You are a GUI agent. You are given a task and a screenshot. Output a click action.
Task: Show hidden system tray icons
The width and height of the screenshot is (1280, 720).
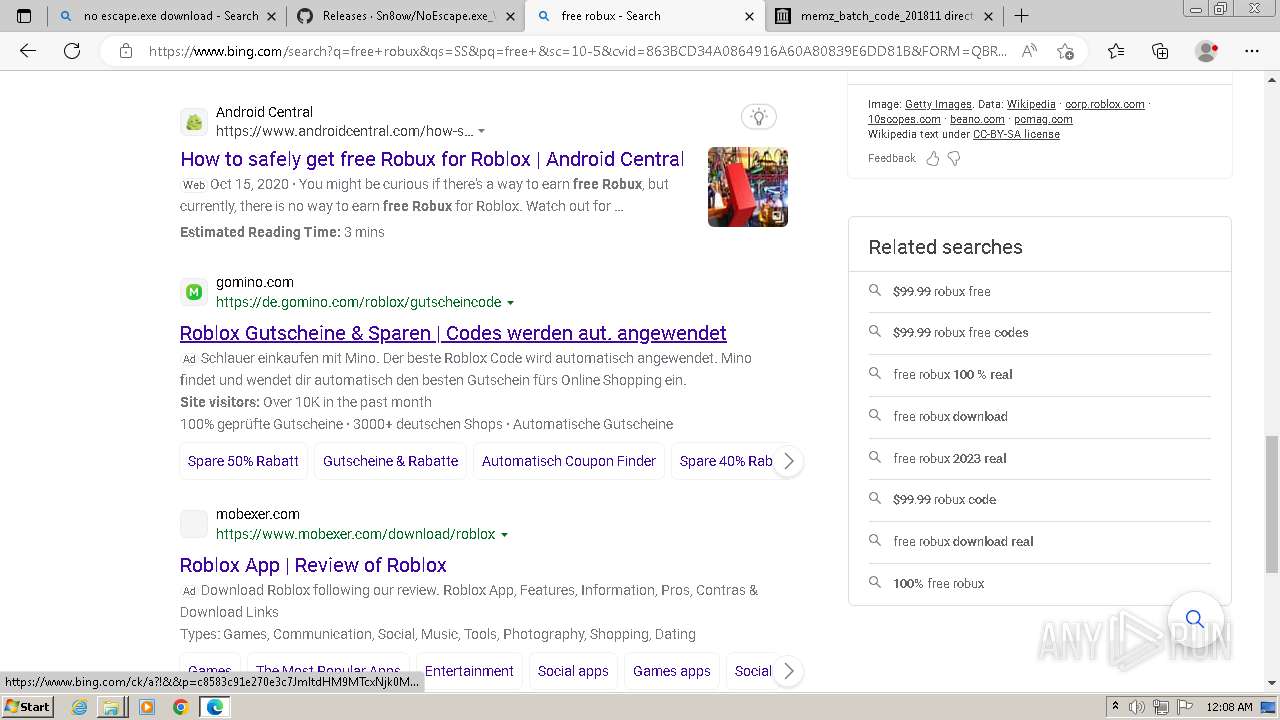(x=1116, y=707)
